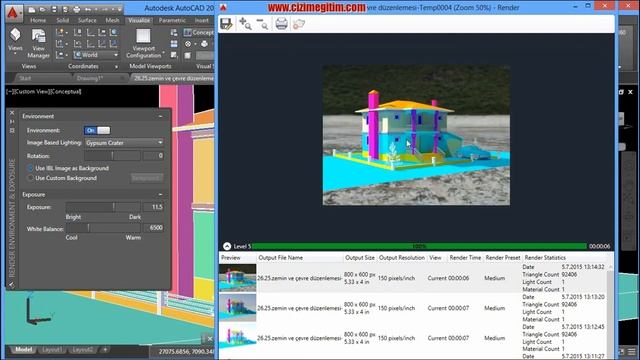Expand the Coordinates panel arrow
640x360 pixels.
pyautogui.click(x=116, y=67)
